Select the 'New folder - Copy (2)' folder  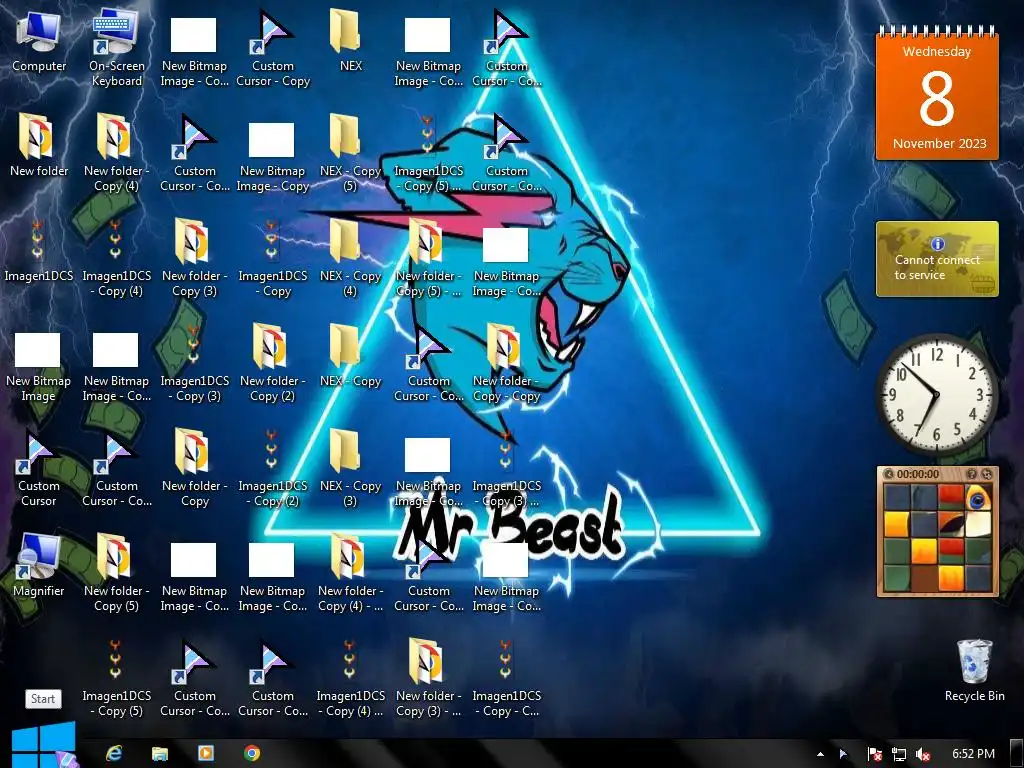click(x=272, y=362)
